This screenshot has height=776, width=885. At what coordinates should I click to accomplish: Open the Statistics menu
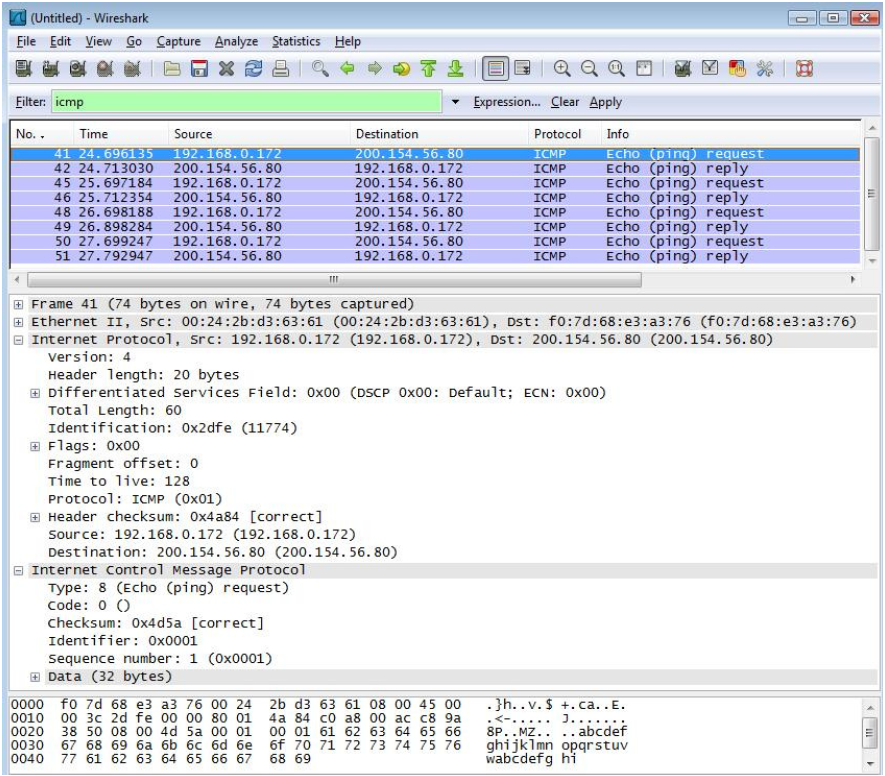pyautogui.click(x=296, y=41)
